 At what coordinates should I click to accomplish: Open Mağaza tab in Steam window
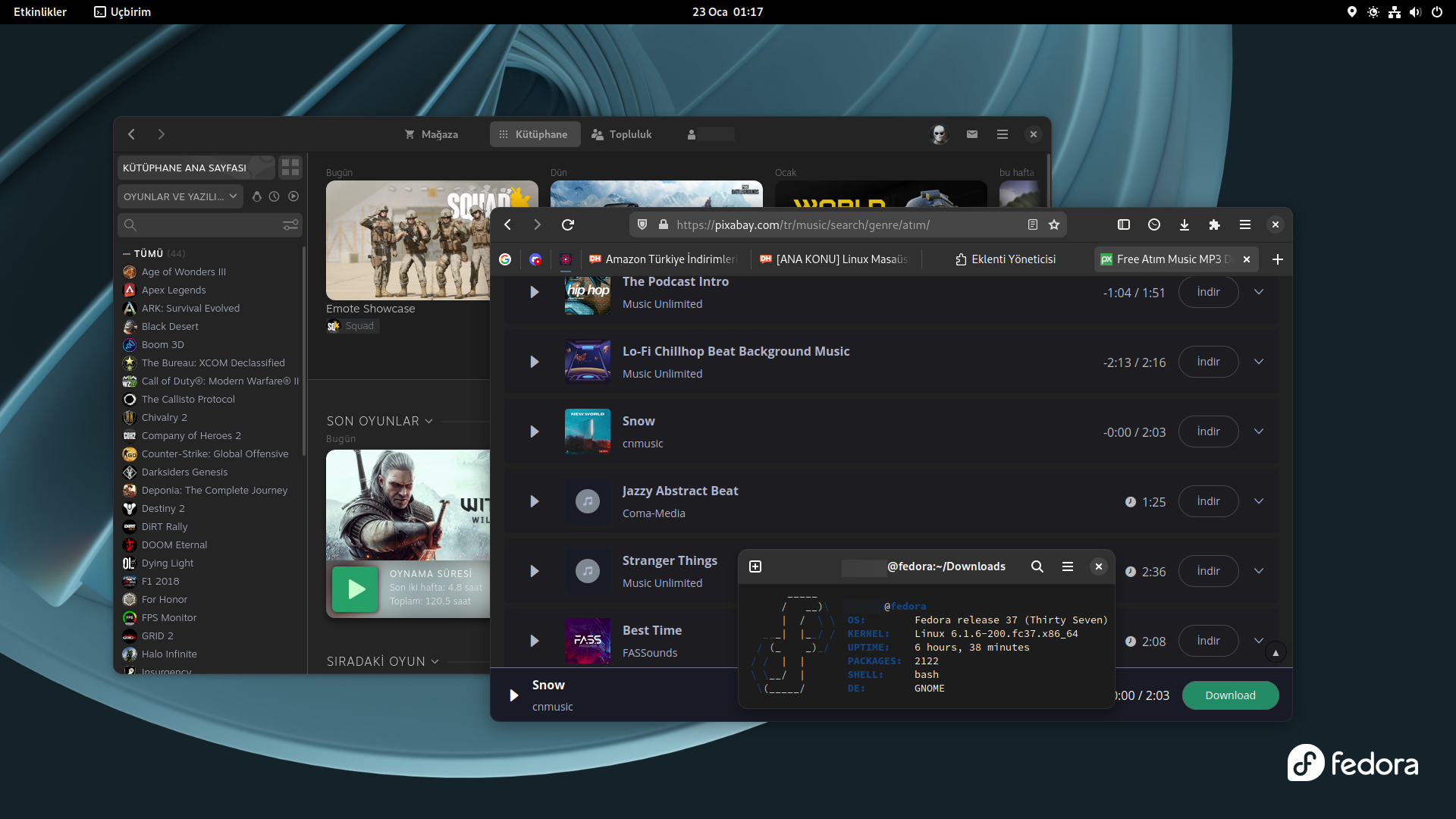click(431, 134)
